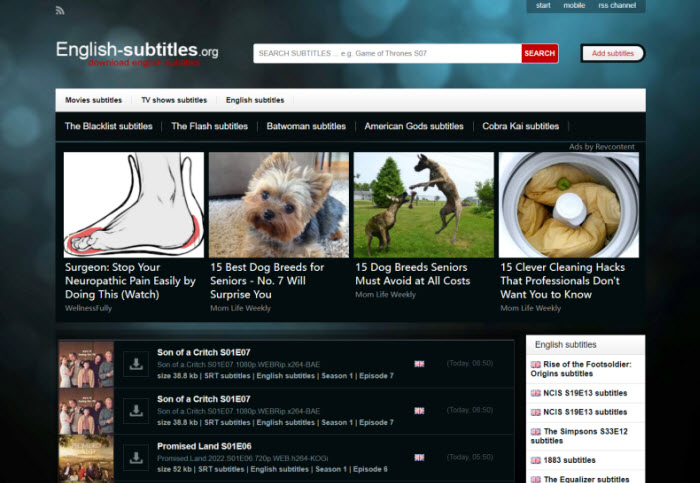Download Promised Land S01E06 subtitle icon
Image resolution: width=700 pixels, height=483 pixels.
coord(136,458)
